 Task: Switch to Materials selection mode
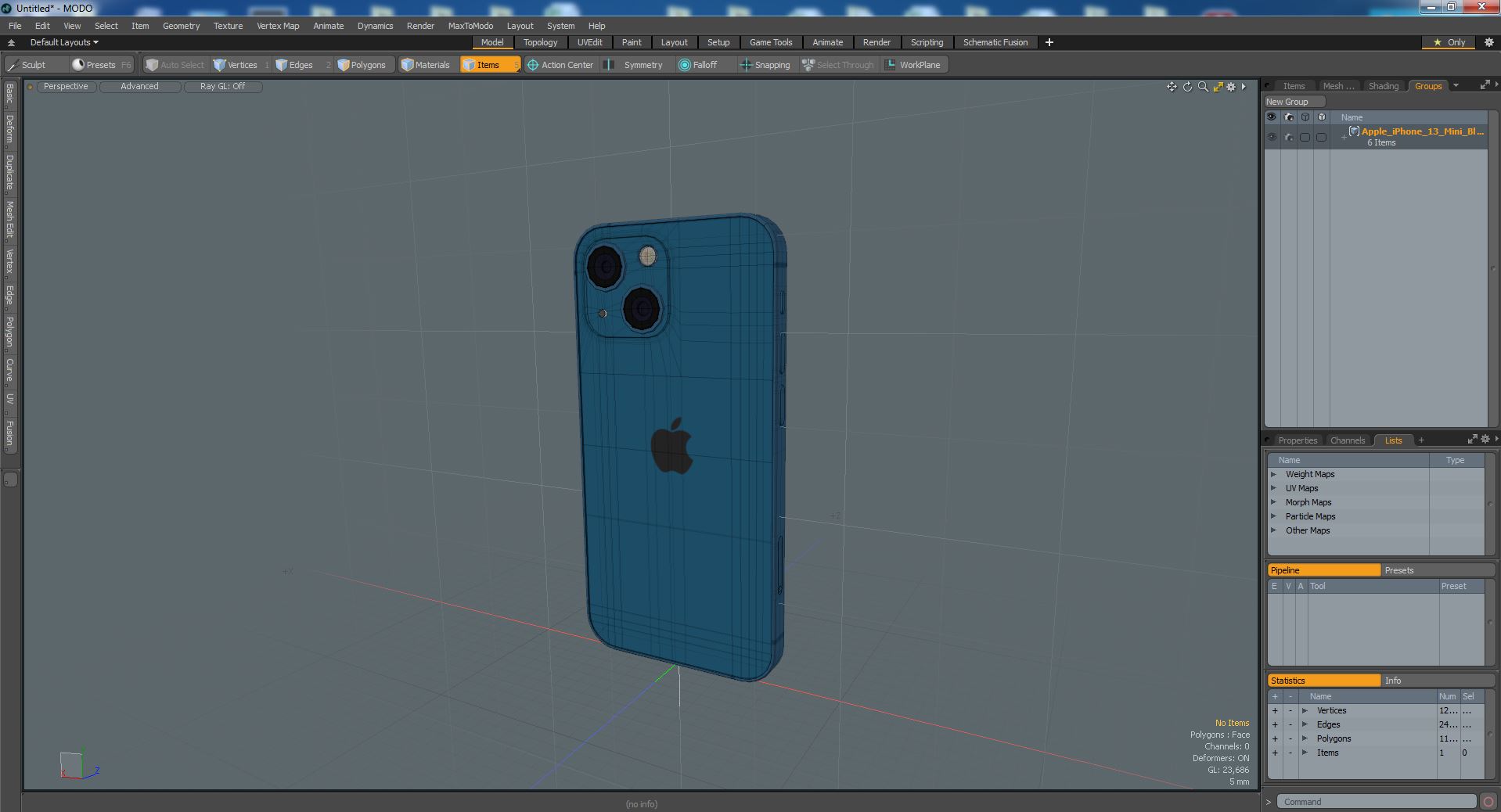coord(426,65)
